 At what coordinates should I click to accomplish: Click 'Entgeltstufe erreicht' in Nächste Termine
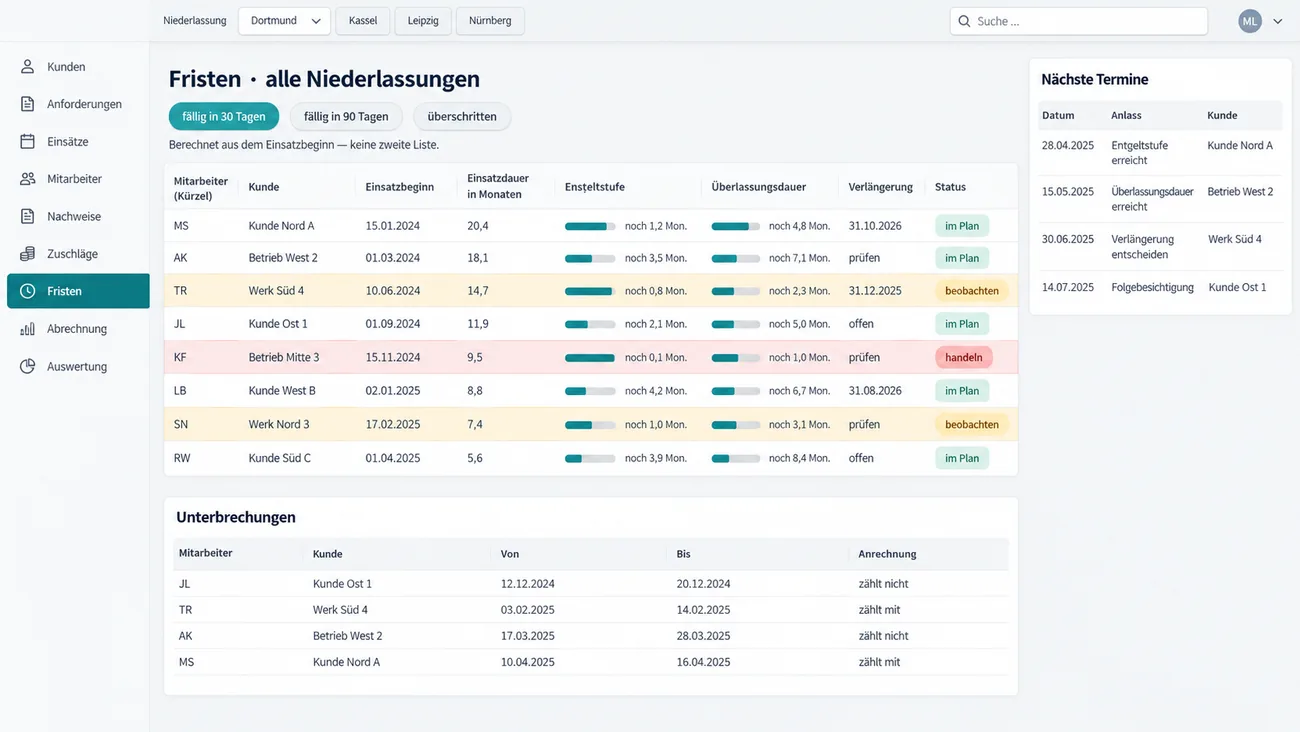(1139, 153)
